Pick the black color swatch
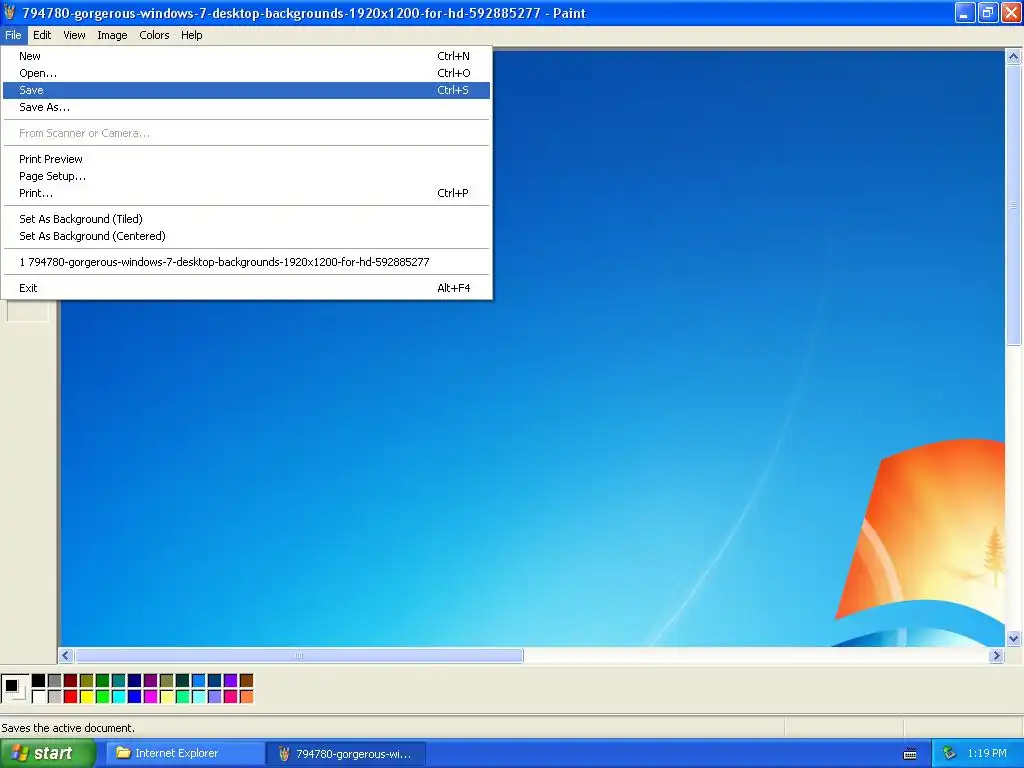 pos(39,681)
